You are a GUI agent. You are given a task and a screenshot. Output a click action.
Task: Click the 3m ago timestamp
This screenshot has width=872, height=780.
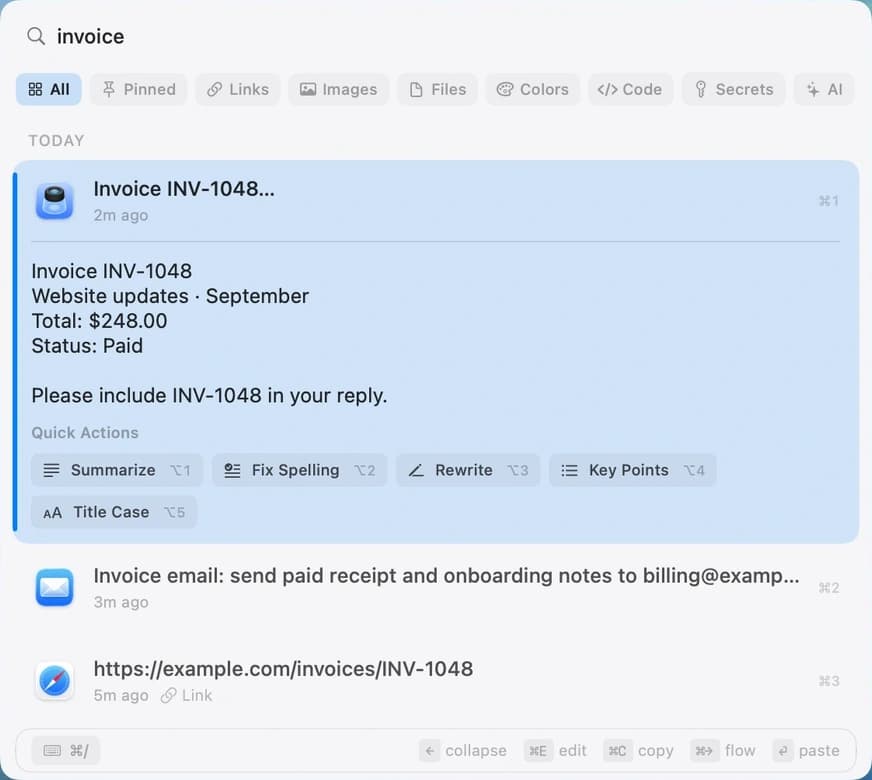pos(121,602)
